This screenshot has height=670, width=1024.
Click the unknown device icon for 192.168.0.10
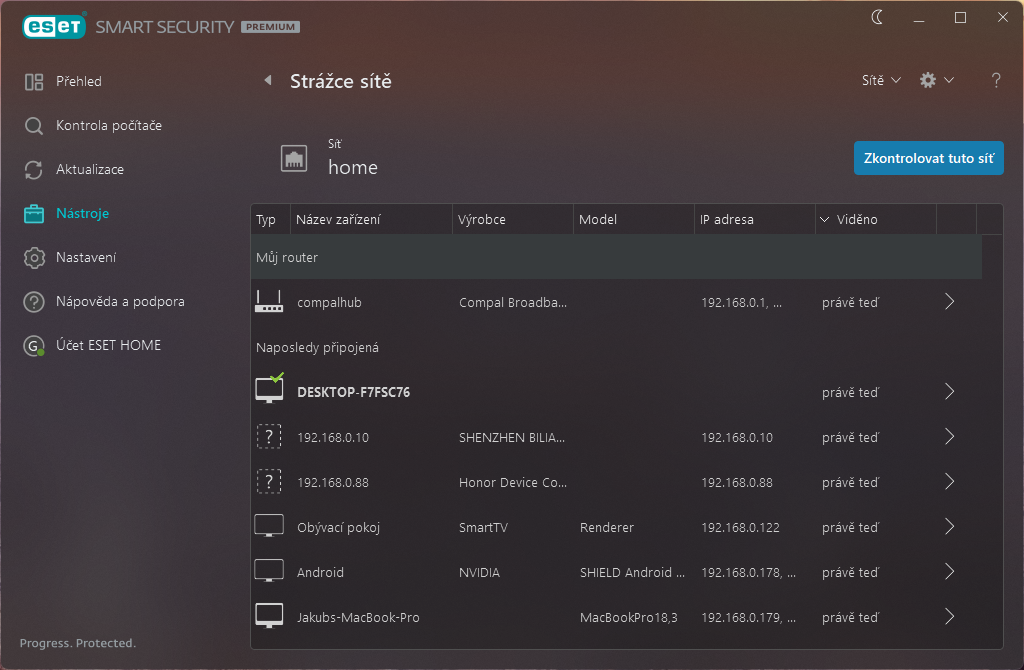click(x=269, y=437)
